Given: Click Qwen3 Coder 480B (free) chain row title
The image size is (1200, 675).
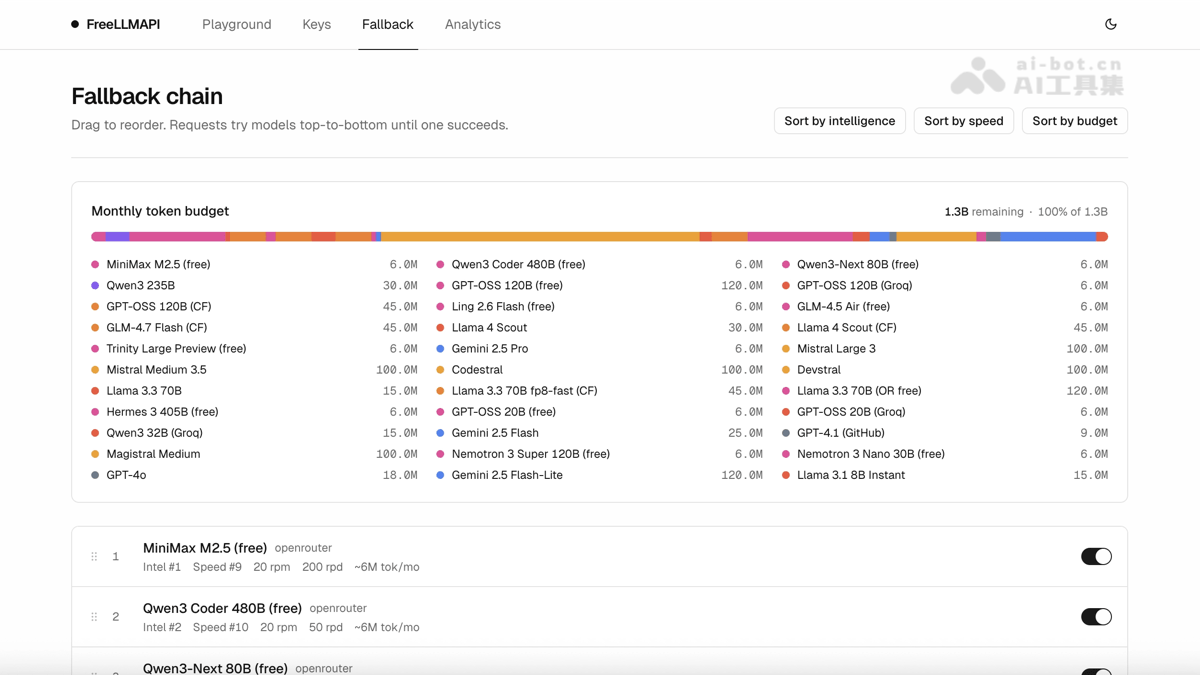Looking at the screenshot, I should 222,608.
